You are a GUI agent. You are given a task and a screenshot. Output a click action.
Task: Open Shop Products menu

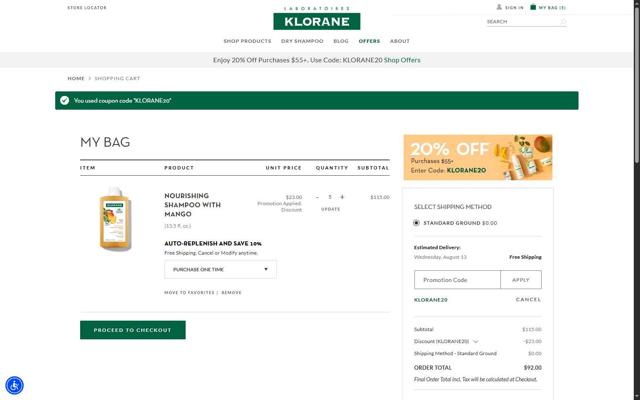[247, 41]
